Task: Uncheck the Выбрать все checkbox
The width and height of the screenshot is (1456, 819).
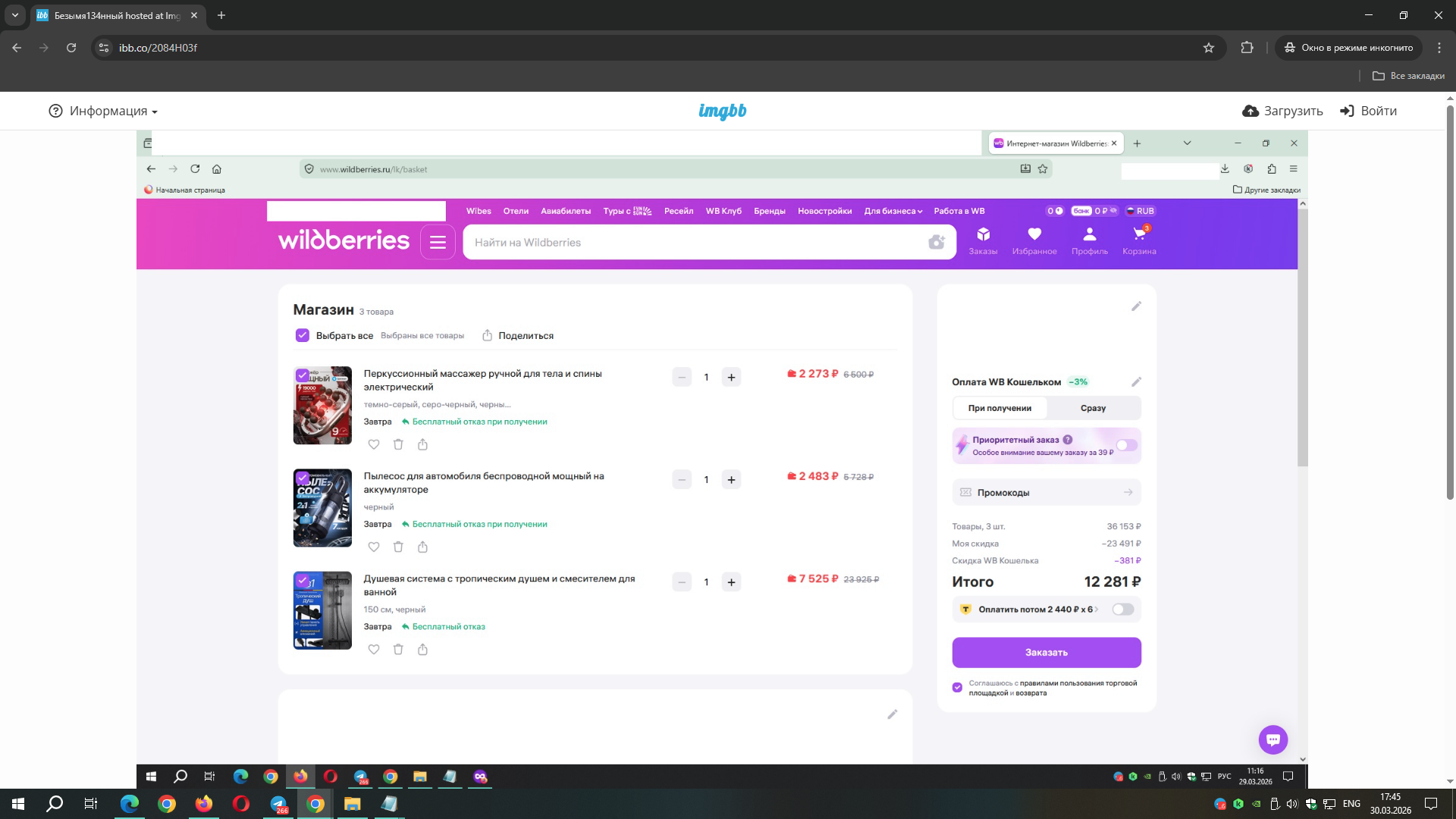Action: (x=303, y=335)
